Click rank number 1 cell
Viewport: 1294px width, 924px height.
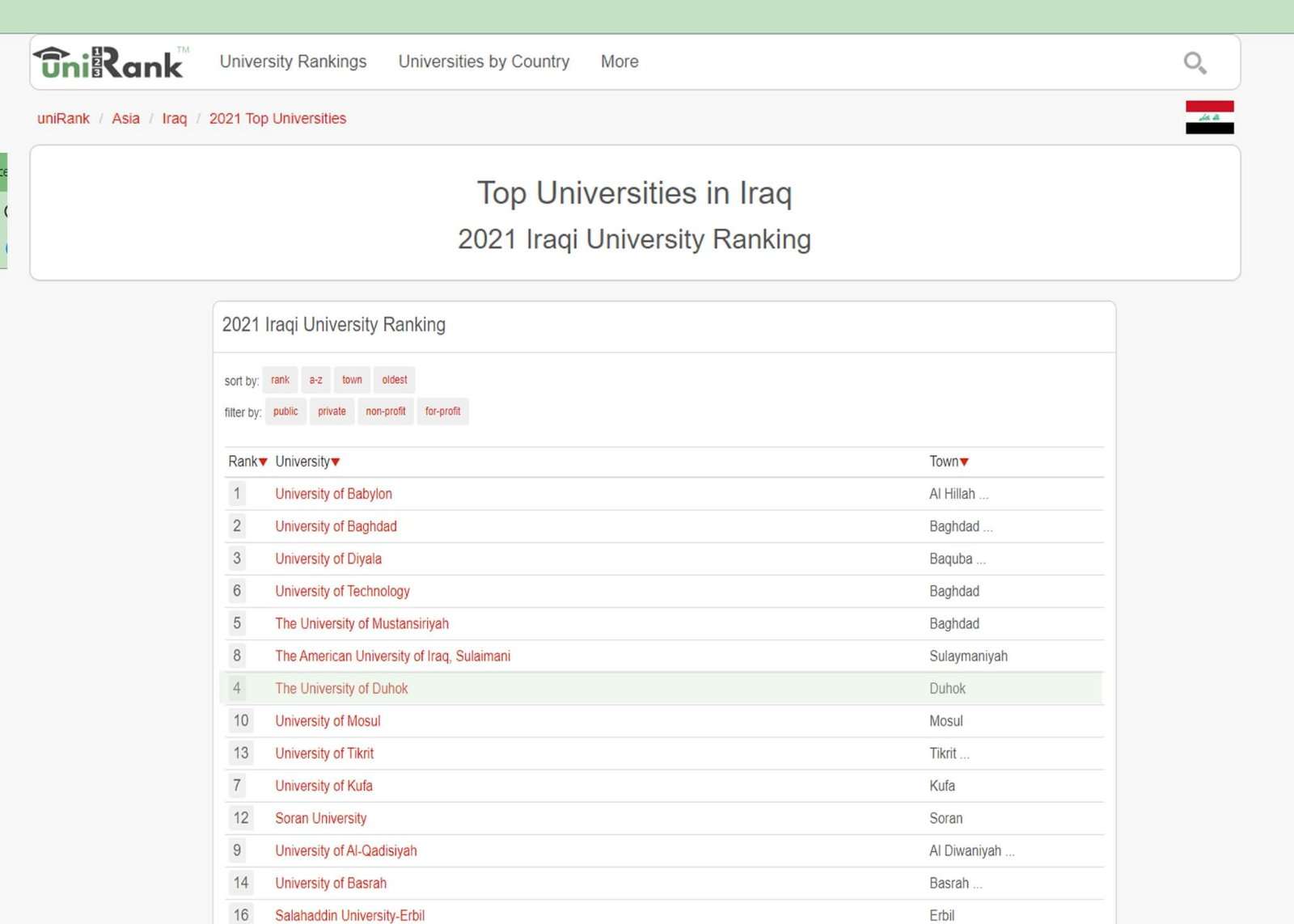coord(237,494)
